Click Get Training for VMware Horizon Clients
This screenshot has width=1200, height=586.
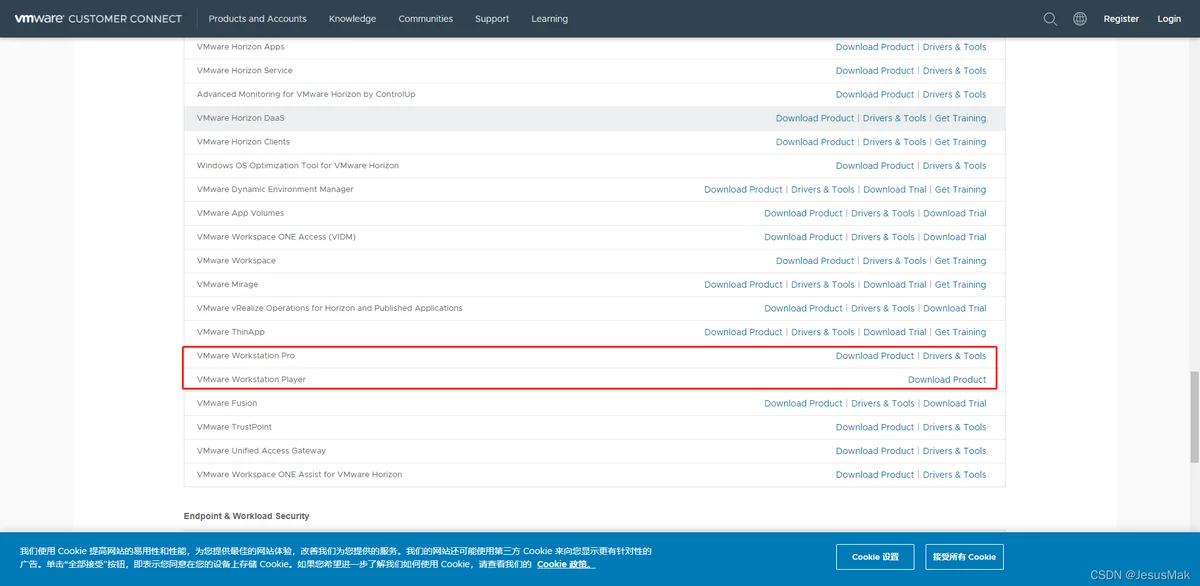point(960,142)
